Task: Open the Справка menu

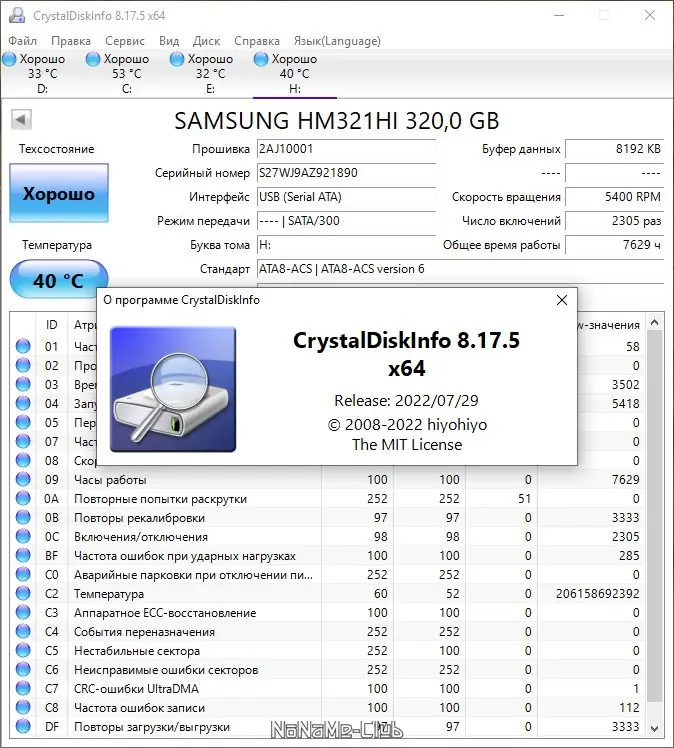Action: [257, 41]
